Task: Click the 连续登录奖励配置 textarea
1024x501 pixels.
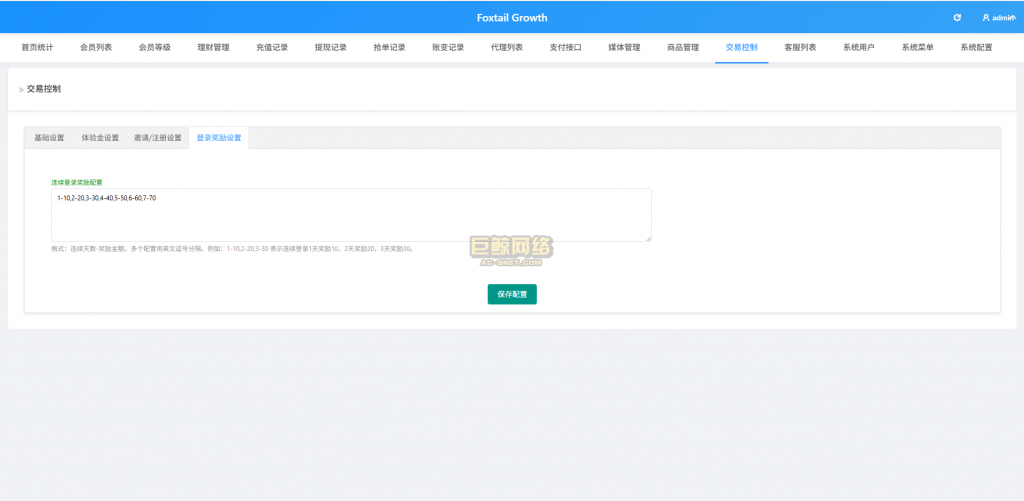Action: tap(351, 215)
